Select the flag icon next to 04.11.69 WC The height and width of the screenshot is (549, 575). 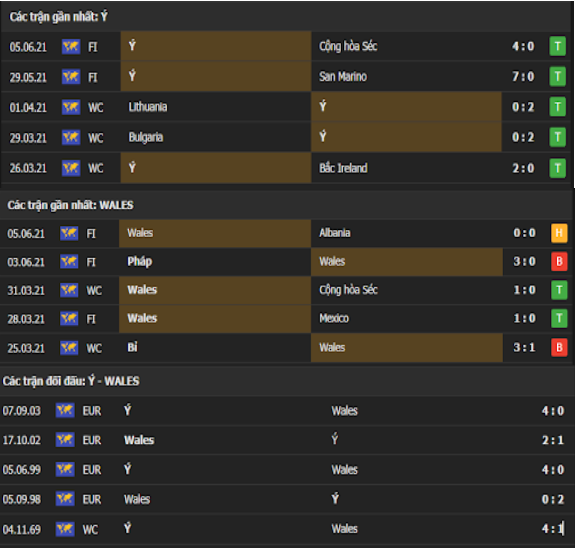tap(65, 529)
